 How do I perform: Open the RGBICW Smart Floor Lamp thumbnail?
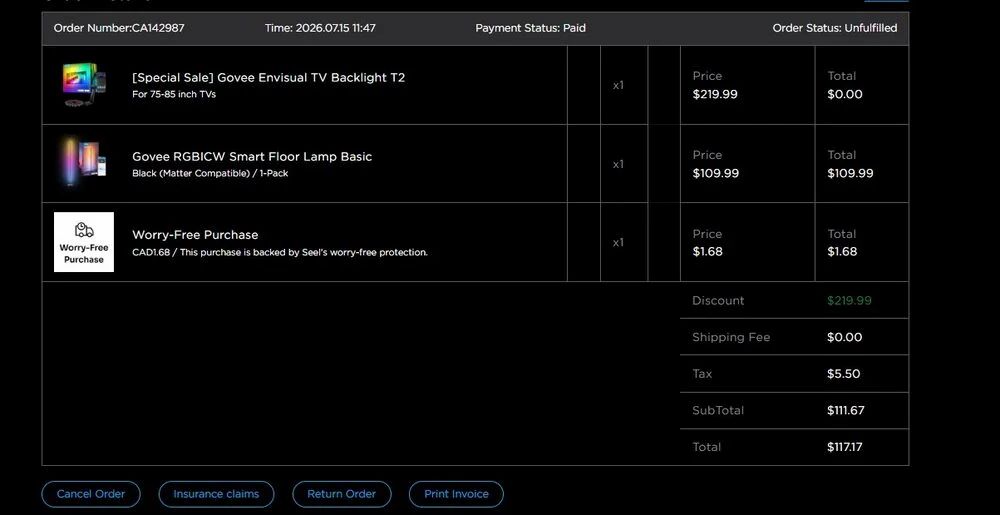pyautogui.click(x=84, y=163)
